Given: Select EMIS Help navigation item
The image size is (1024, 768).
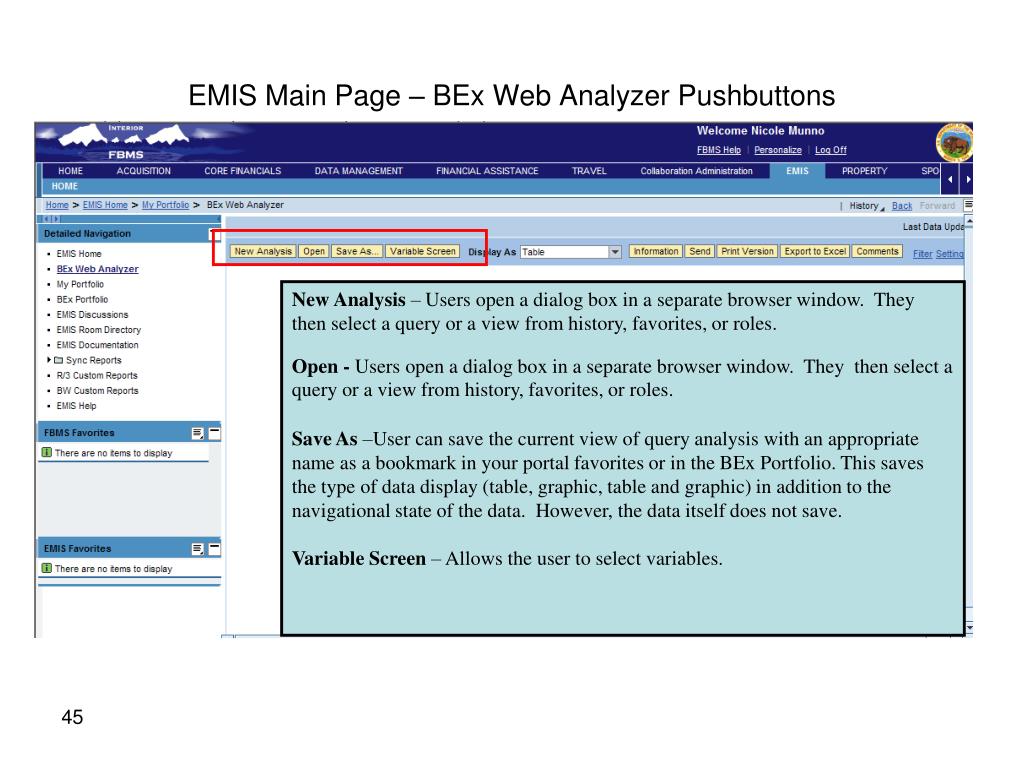Looking at the screenshot, I should pyautogui.click(x=76, y=406).
